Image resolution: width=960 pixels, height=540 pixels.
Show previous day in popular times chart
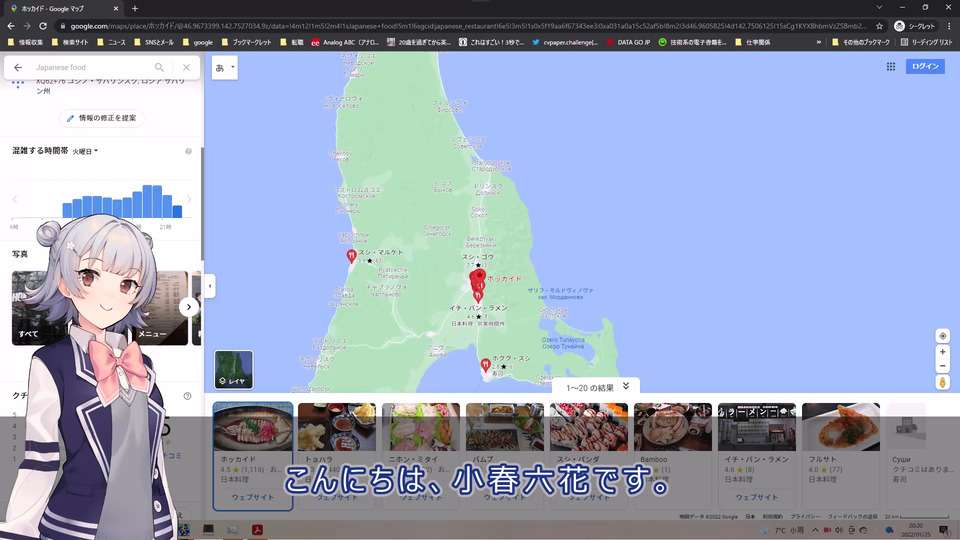(15, 199)
